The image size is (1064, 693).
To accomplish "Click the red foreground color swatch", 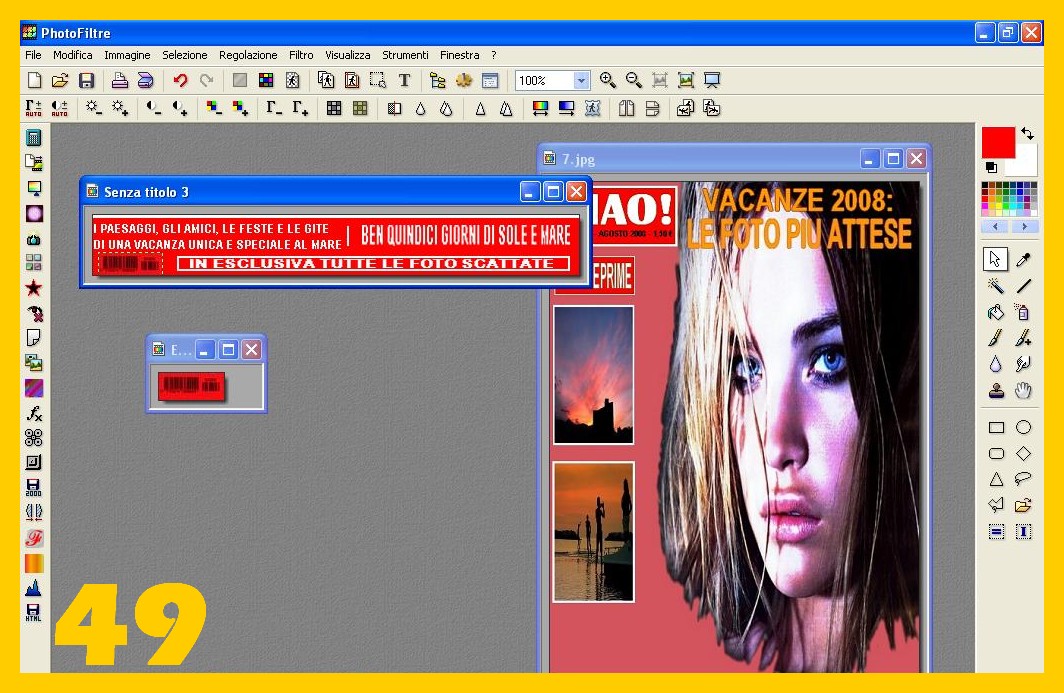I will coord(998,142).
